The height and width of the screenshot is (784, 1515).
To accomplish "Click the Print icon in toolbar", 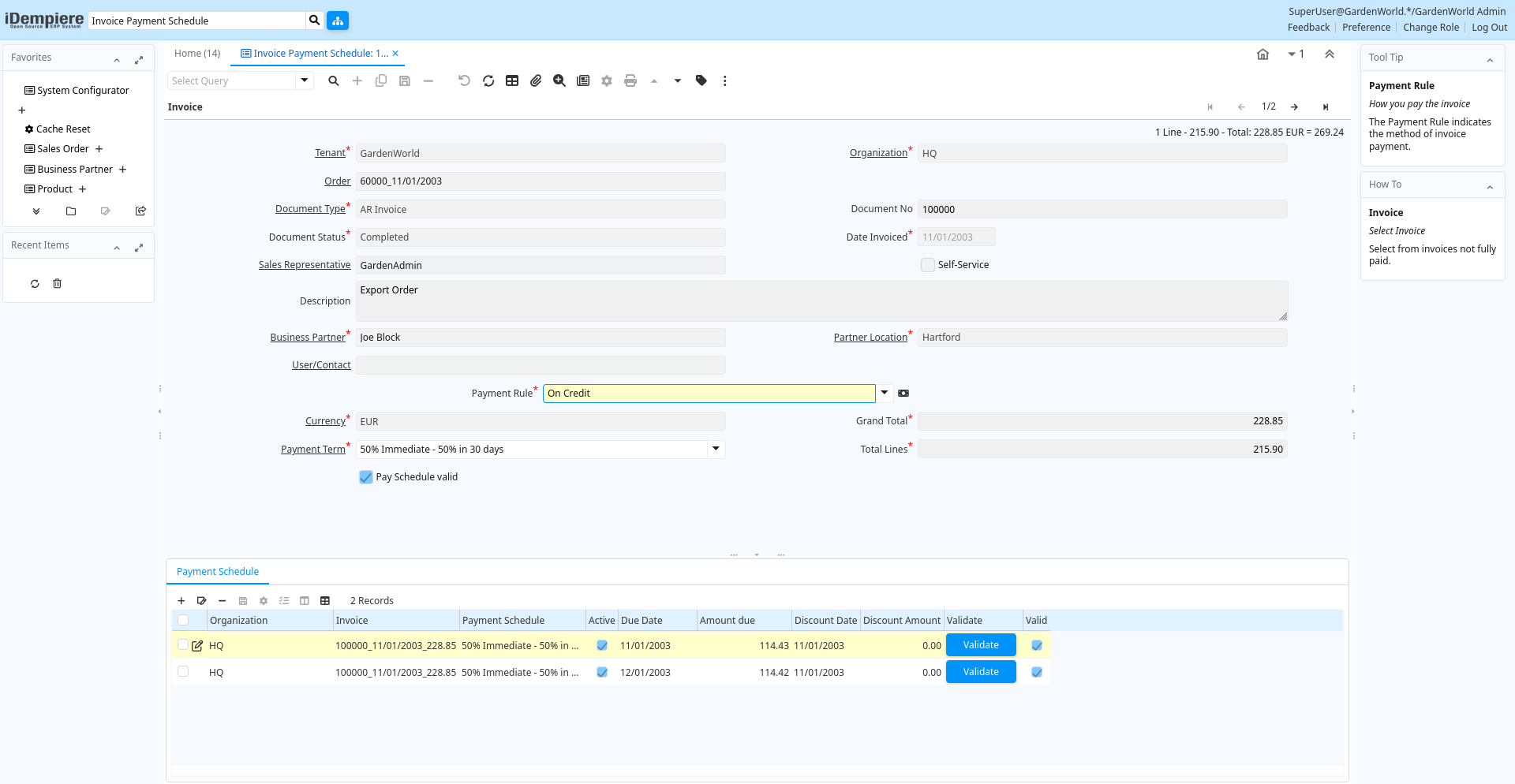I will (x=630, y=80).
